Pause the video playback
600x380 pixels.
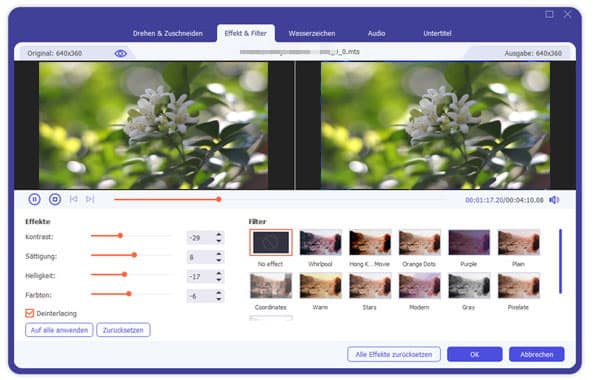point(34,199)
